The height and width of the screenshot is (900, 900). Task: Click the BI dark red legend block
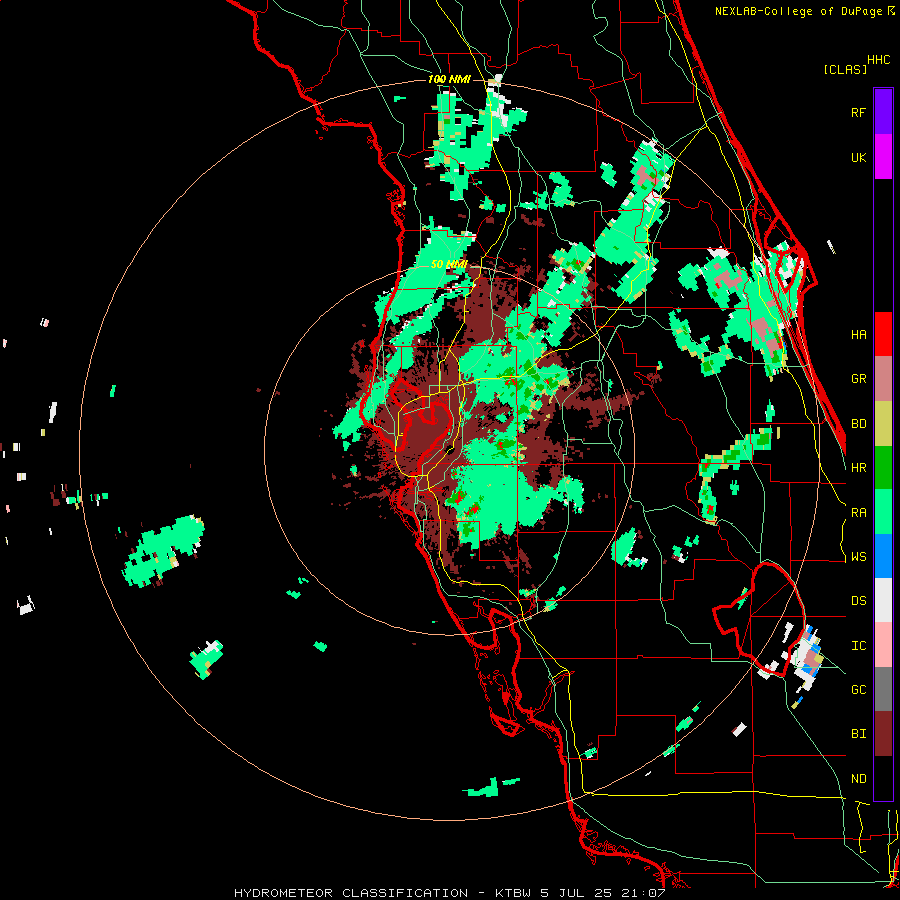pyautogui.click(x=883, y=734)
